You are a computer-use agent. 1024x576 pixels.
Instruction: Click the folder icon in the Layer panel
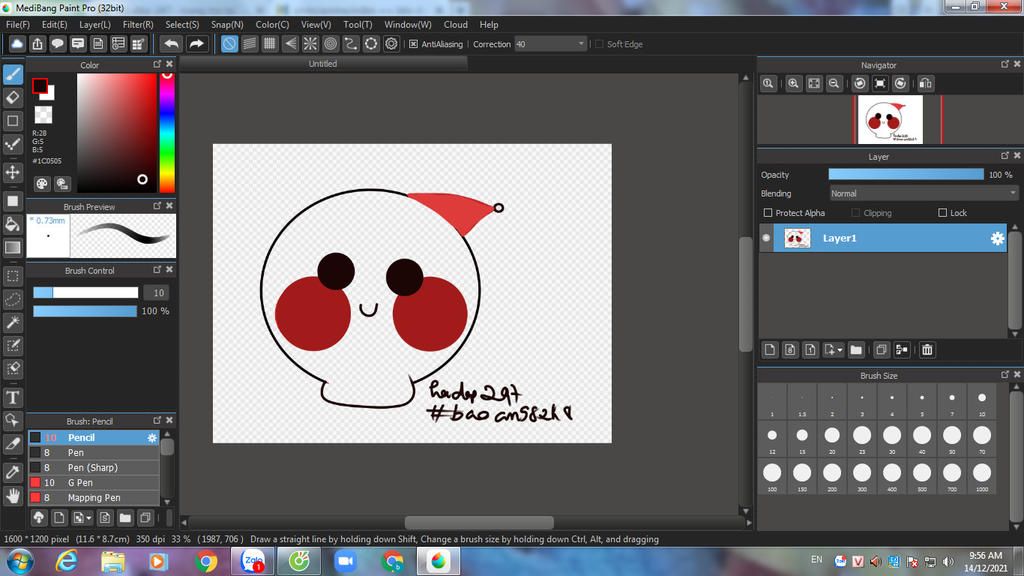click(856, 350)
